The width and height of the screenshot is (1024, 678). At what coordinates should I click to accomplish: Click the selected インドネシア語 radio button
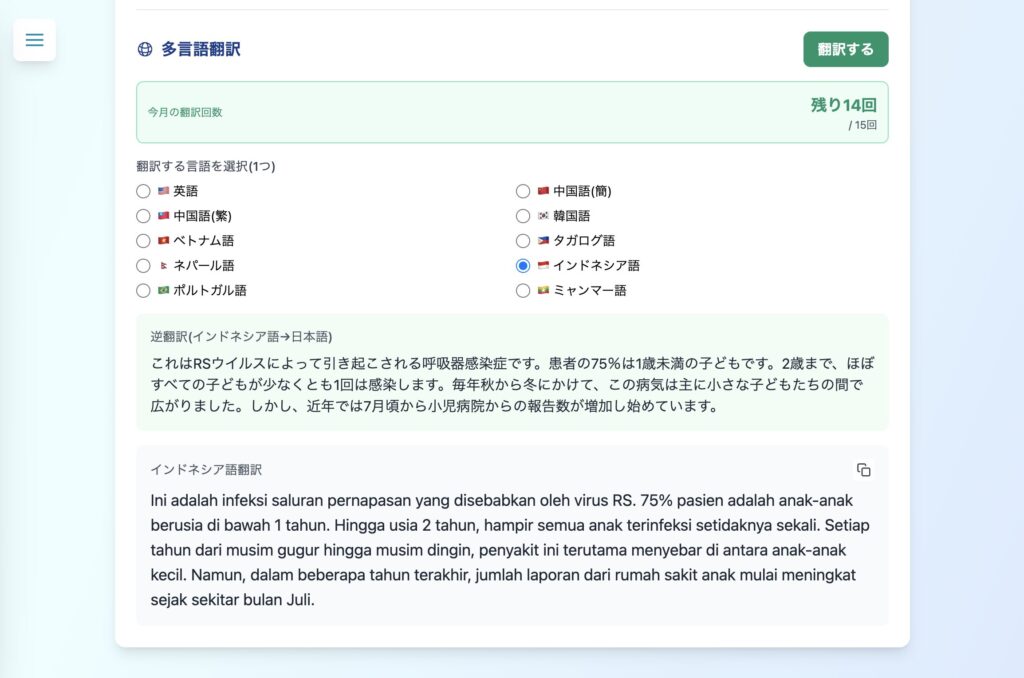523,266
